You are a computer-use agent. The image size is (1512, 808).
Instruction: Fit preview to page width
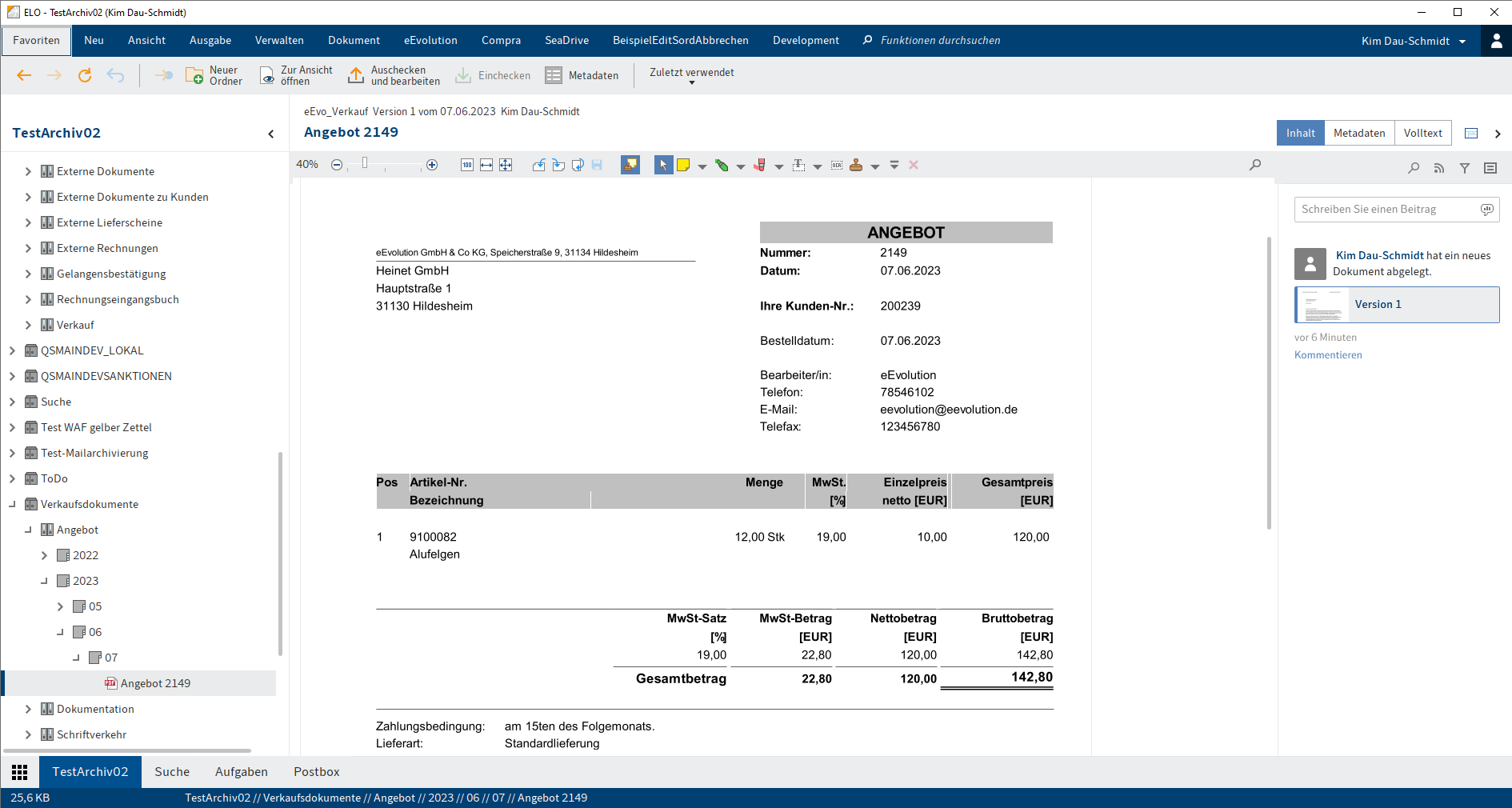coord(486,165)
